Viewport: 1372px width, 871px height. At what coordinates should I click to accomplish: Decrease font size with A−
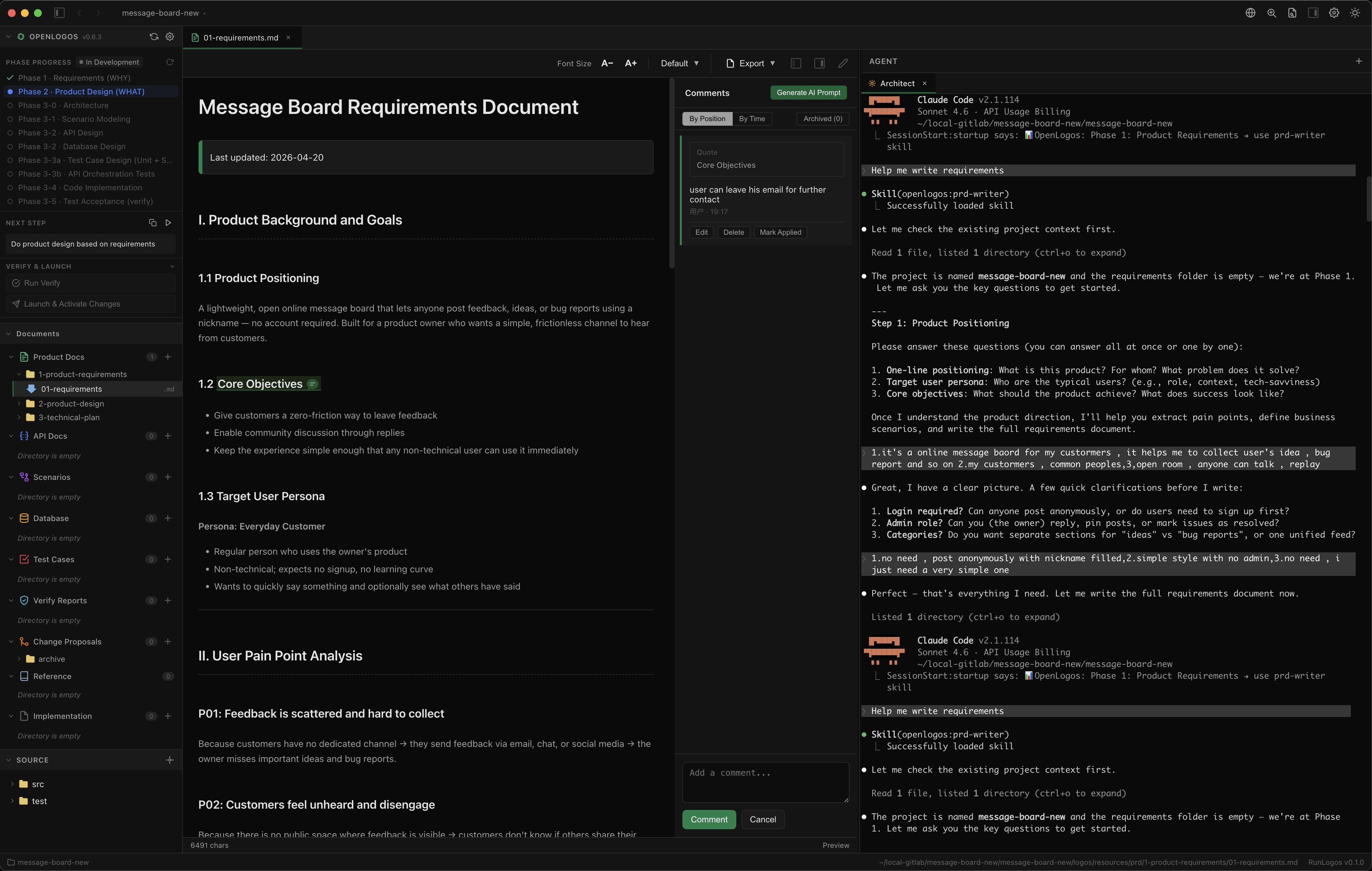click(607, 63)
